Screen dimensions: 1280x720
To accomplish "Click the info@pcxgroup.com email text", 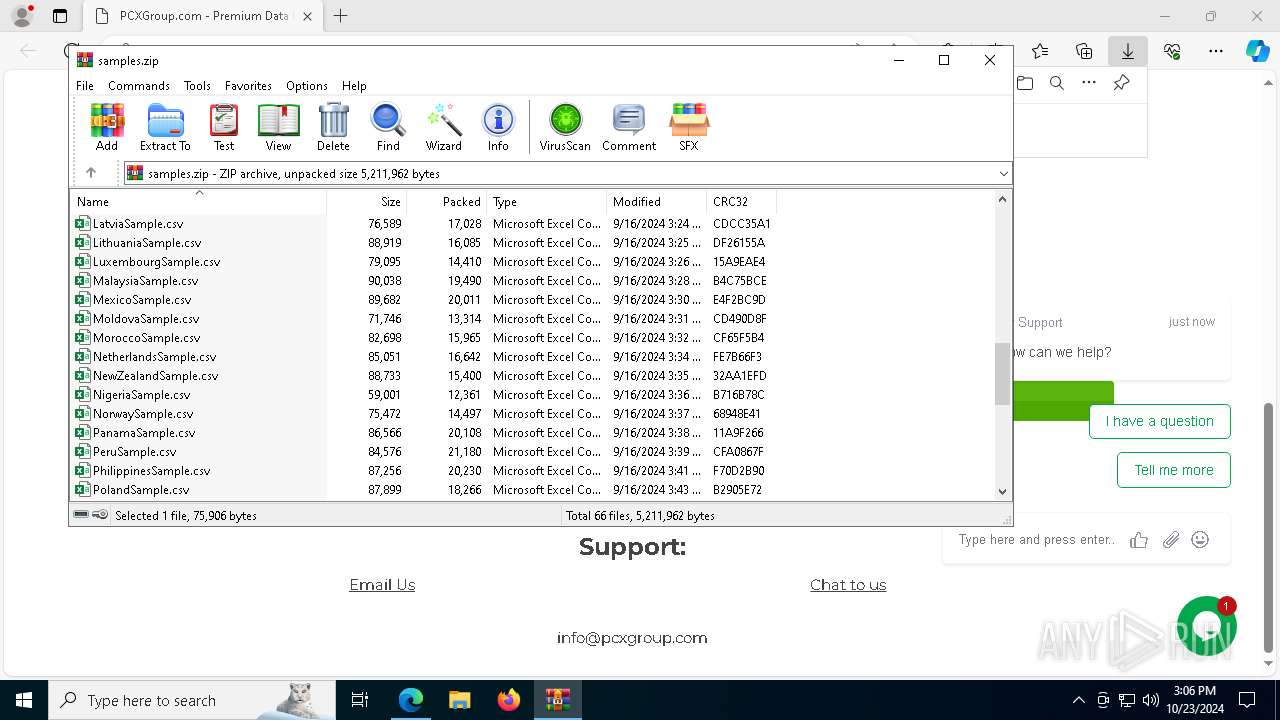I will (632, 638).
